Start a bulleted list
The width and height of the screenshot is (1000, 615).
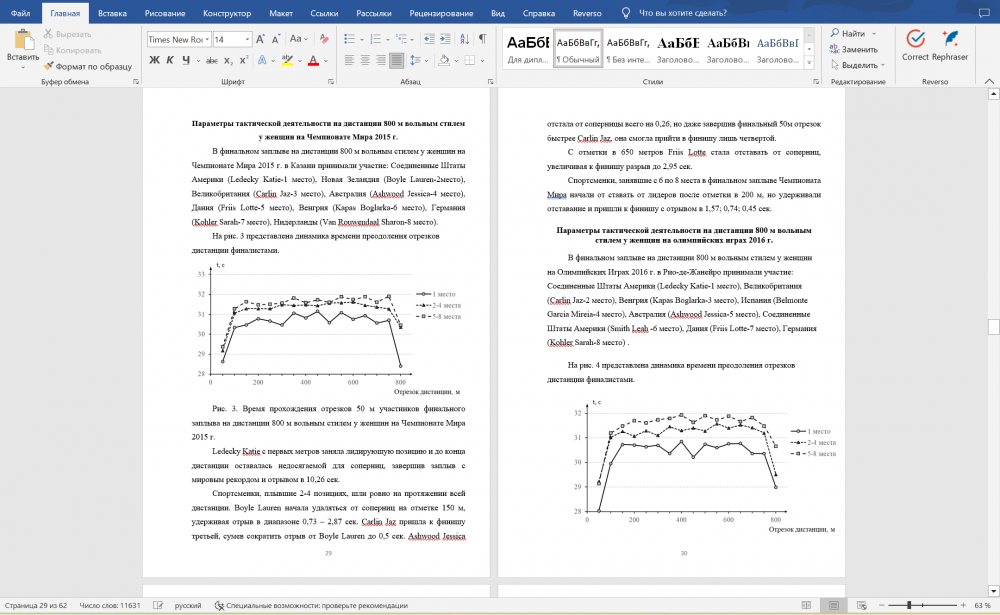click(347, 39)
